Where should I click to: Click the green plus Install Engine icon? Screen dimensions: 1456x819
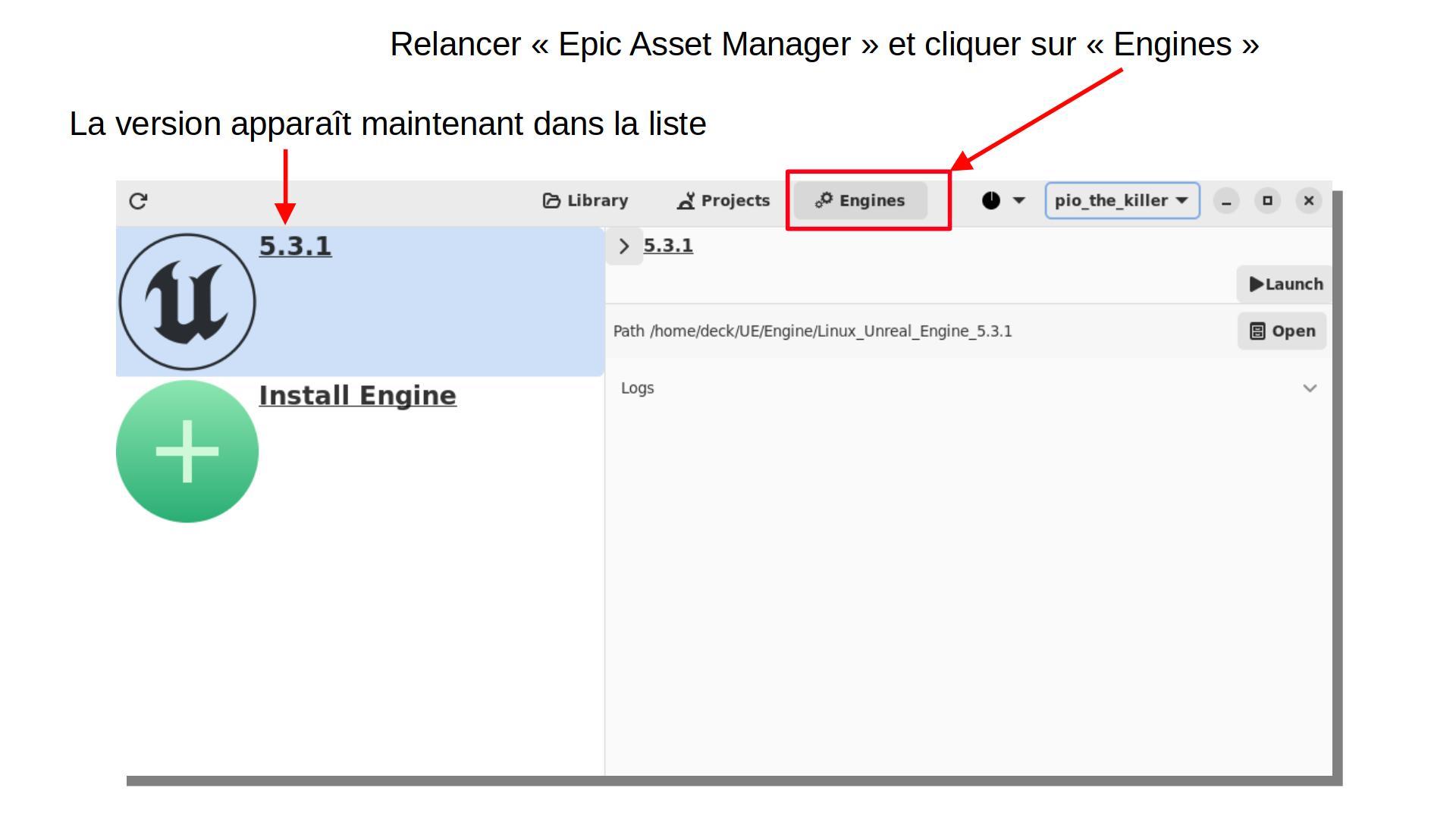point(187,451)
